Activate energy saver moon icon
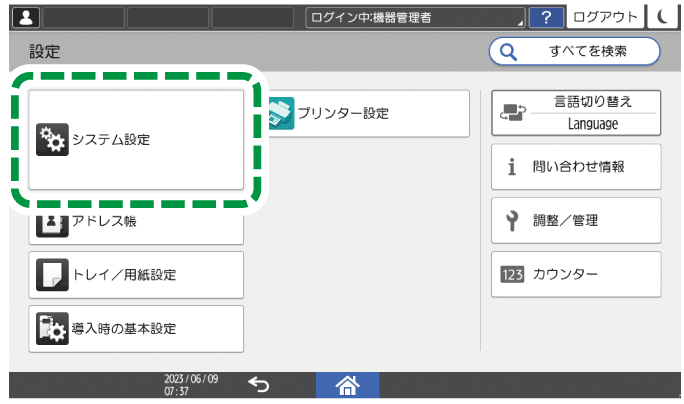The height and width of the screenshot is (404, 684). point(662,17)
